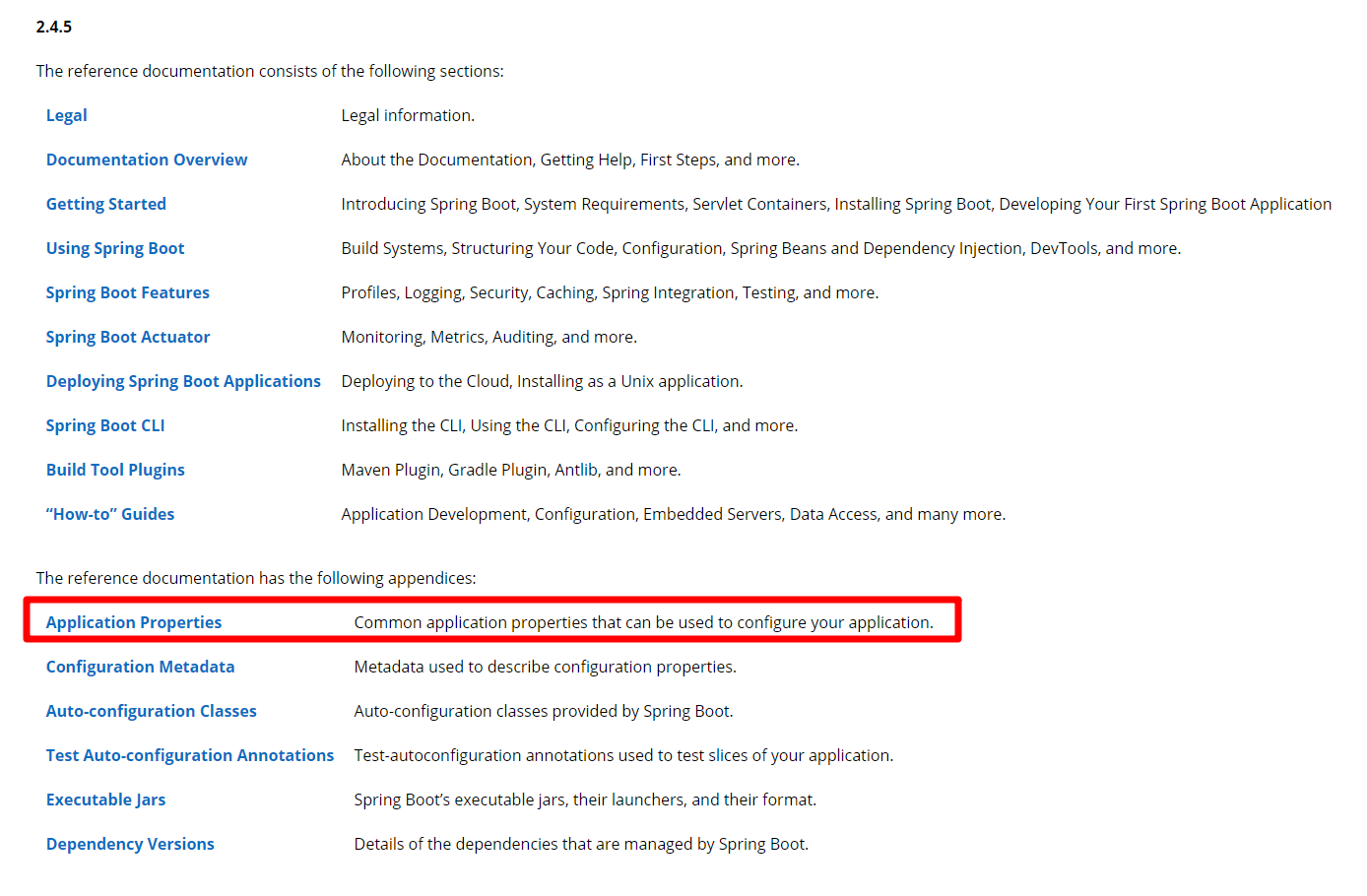Click the description "Monitoring, Metrics, Auditing, and more."
This screenshot has width=1367, height=896.
click(x=489, y=337)
